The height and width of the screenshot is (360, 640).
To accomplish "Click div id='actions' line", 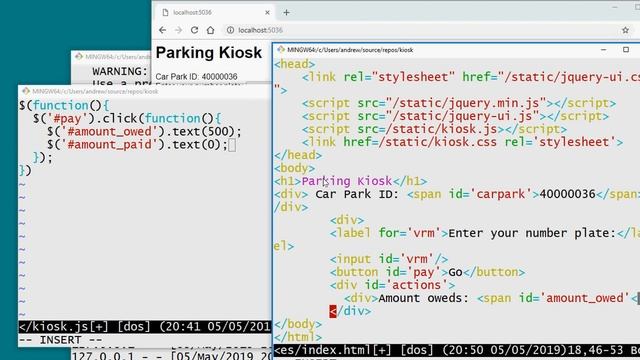I will coord(393,285).
